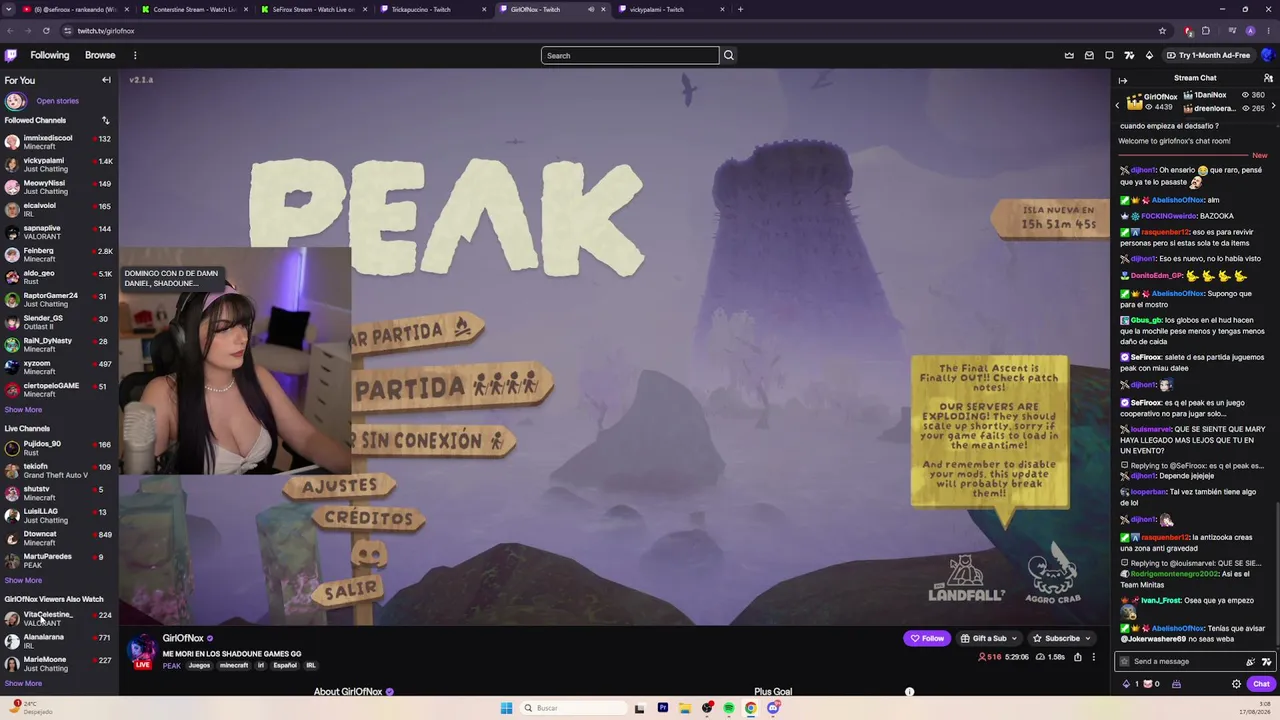Share the stream using the share icon

(x=1077, y=657)
